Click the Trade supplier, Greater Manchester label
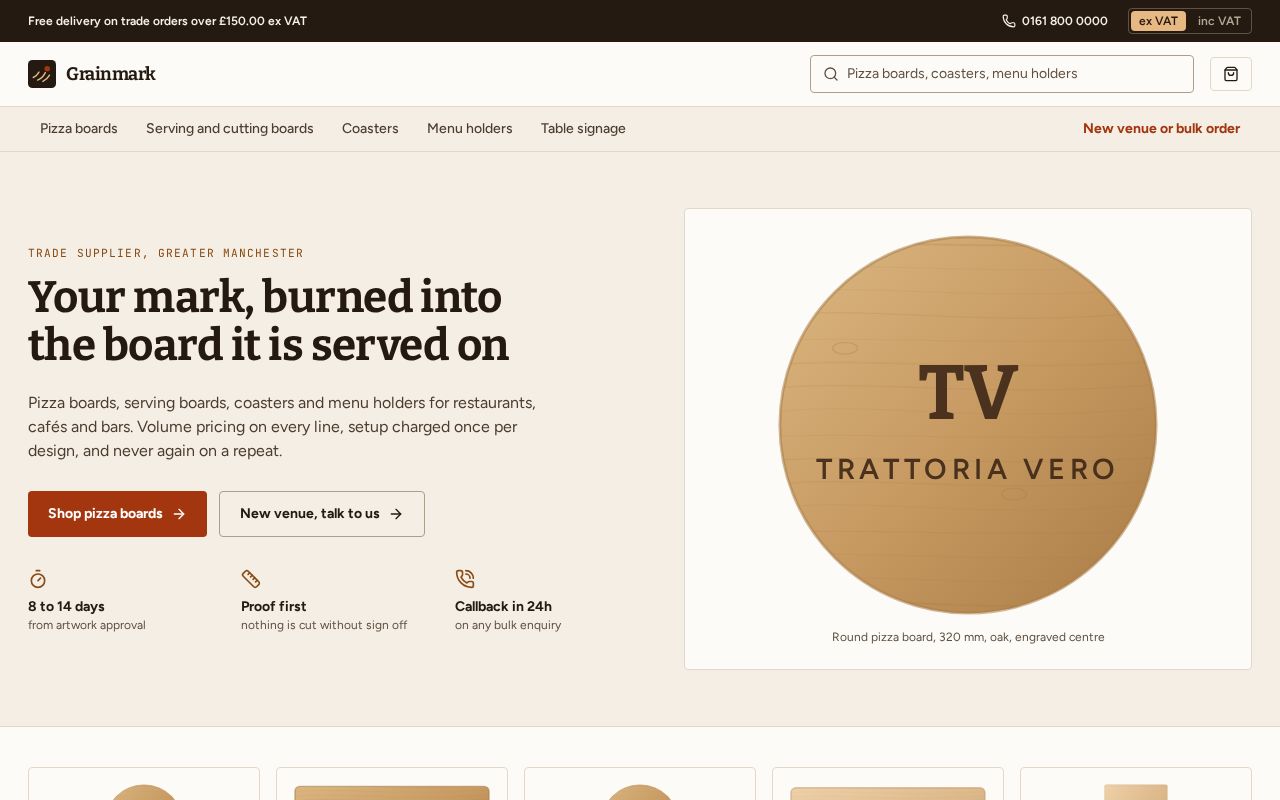1280x800 pixels. (166, 253)
